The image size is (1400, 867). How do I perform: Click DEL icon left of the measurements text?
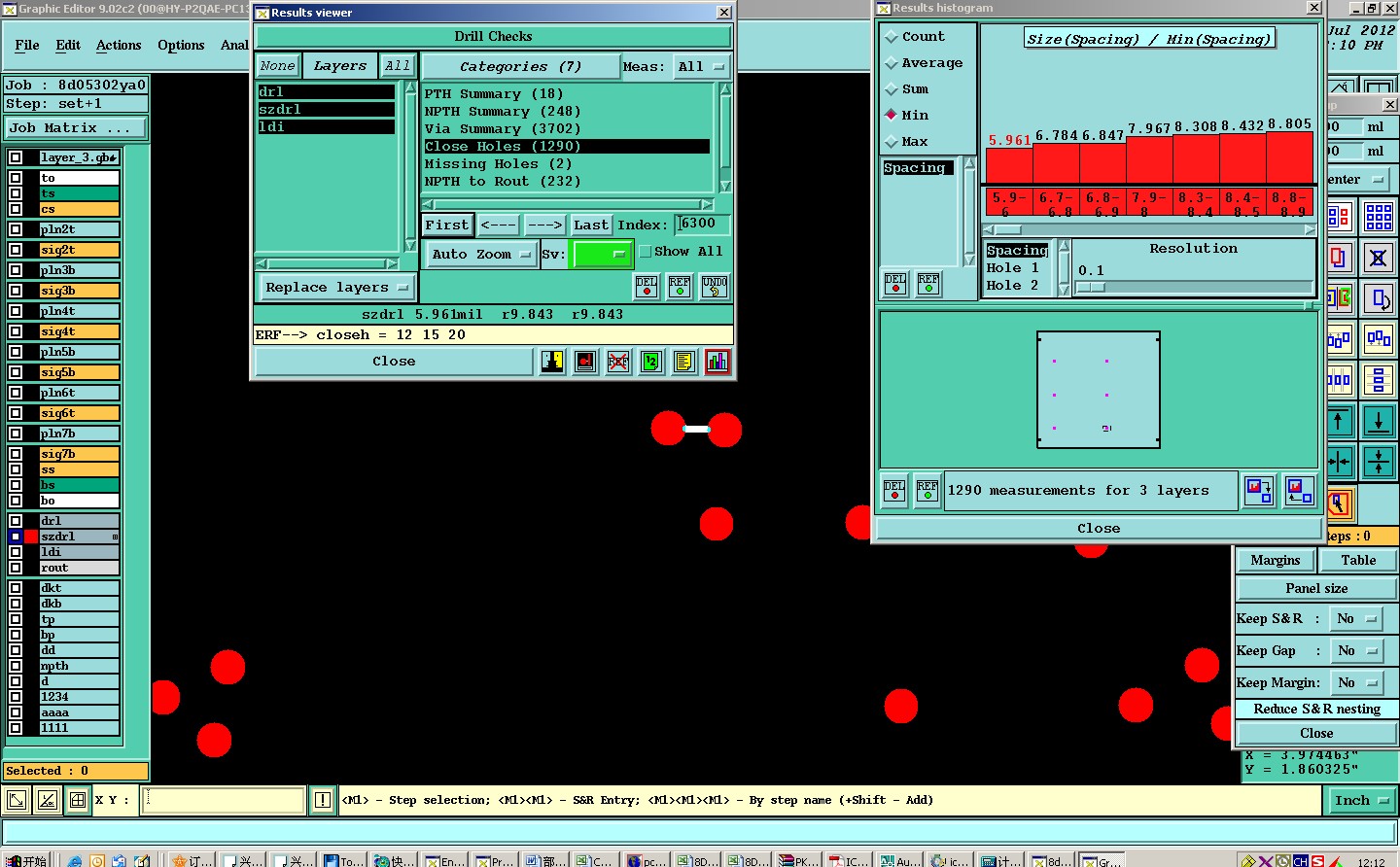pyautogui.click(x=894, y=491)
